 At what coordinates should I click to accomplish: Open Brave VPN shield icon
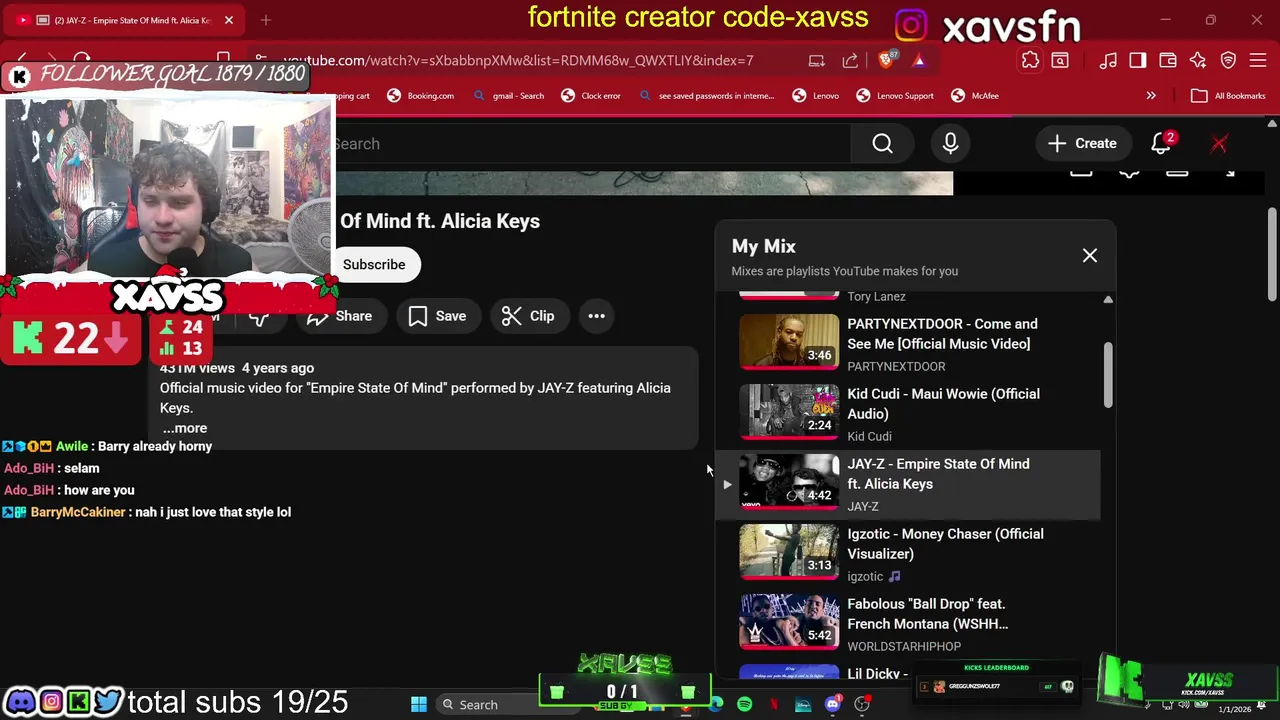pos(1228,60)
